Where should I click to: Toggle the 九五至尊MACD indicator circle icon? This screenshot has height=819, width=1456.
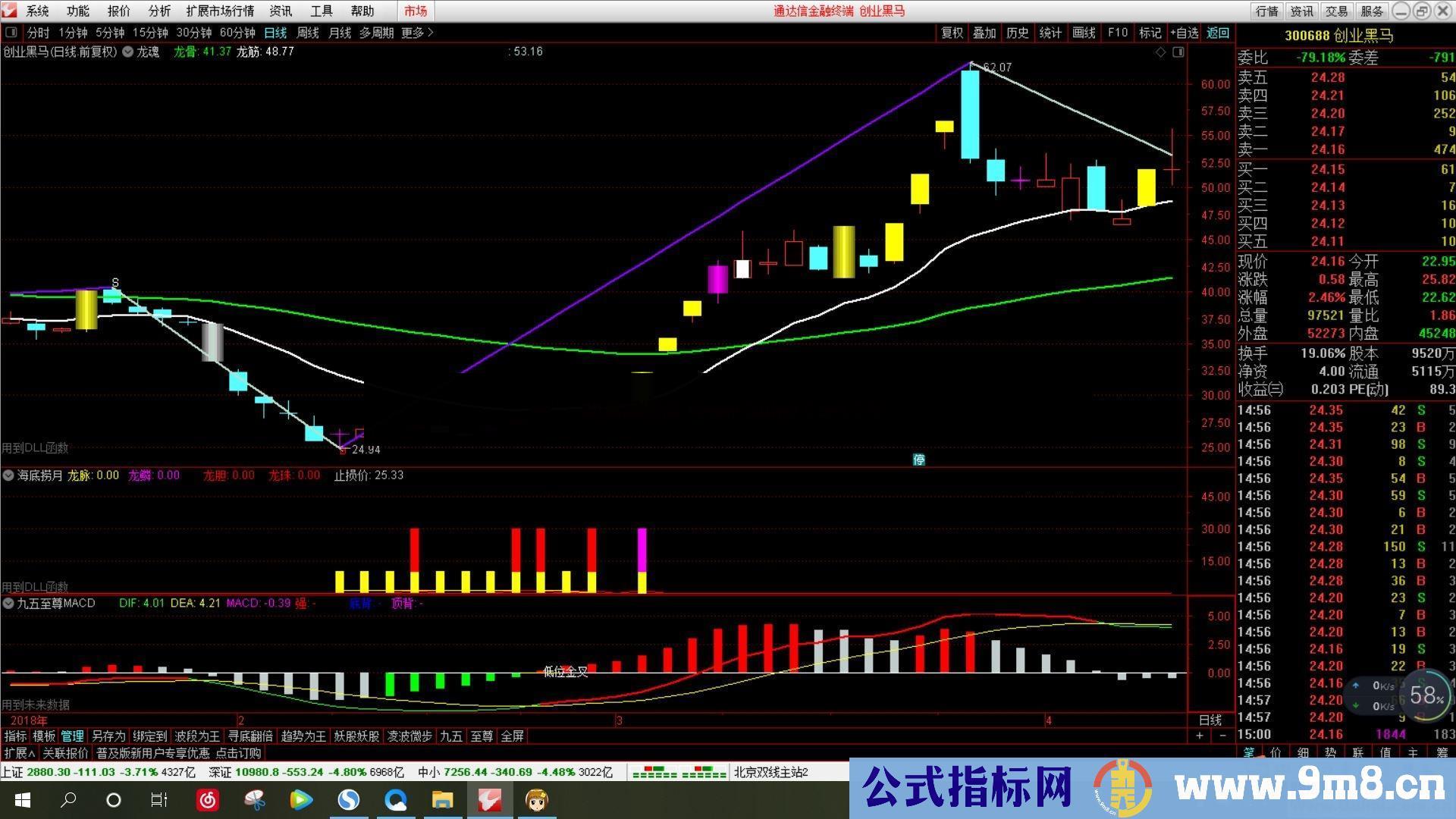click(8, 604)
